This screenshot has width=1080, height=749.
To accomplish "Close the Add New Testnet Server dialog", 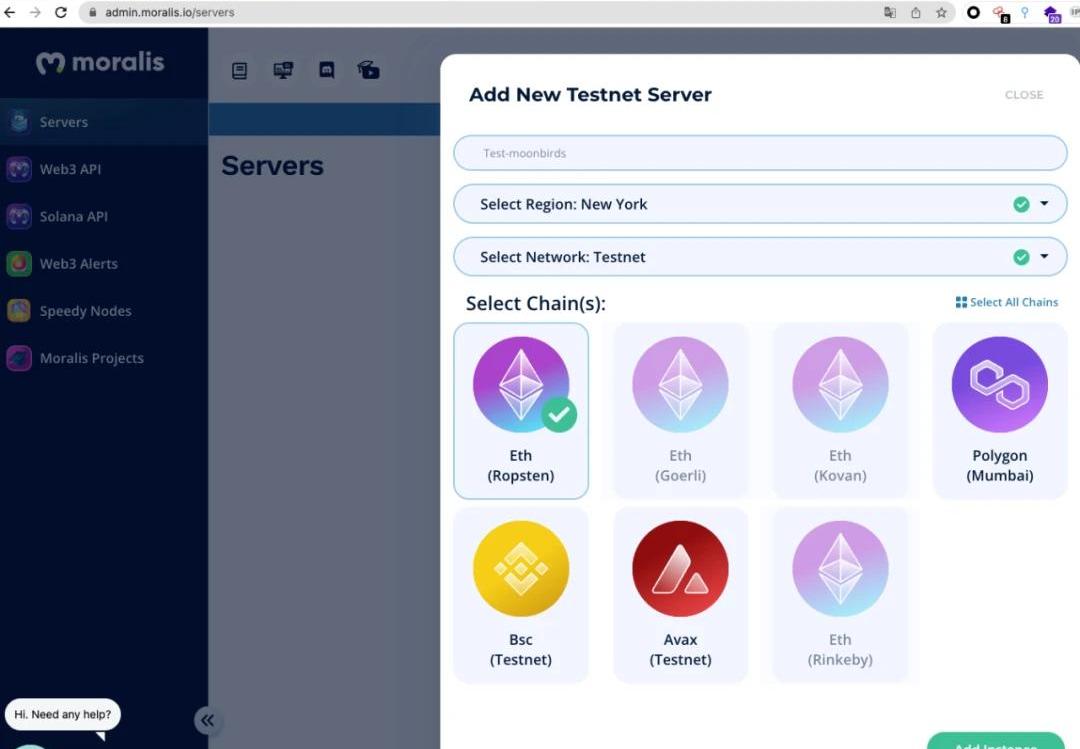I will point(1024,95).
